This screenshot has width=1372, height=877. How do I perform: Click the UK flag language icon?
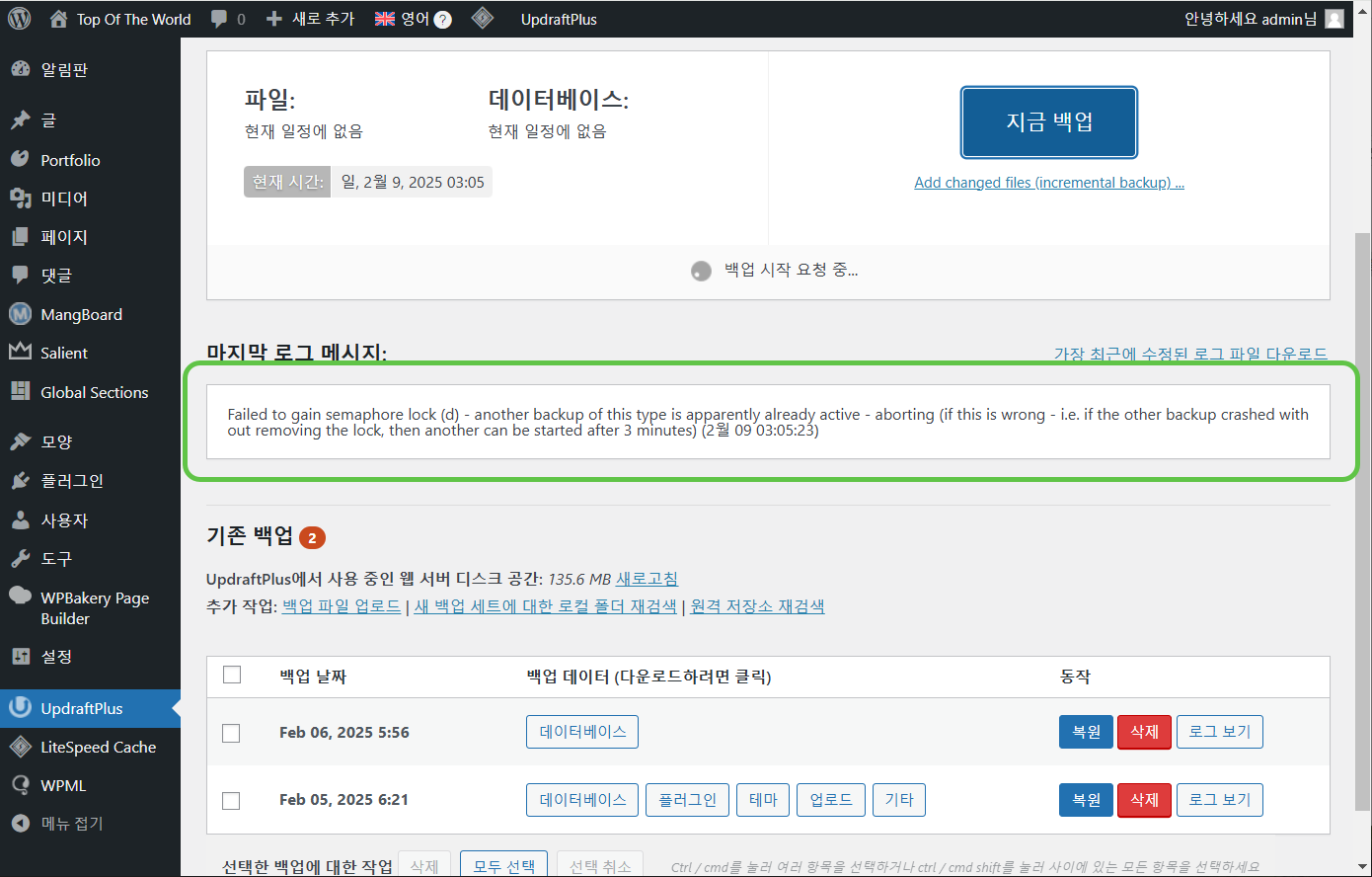click(x=385, y=19)
